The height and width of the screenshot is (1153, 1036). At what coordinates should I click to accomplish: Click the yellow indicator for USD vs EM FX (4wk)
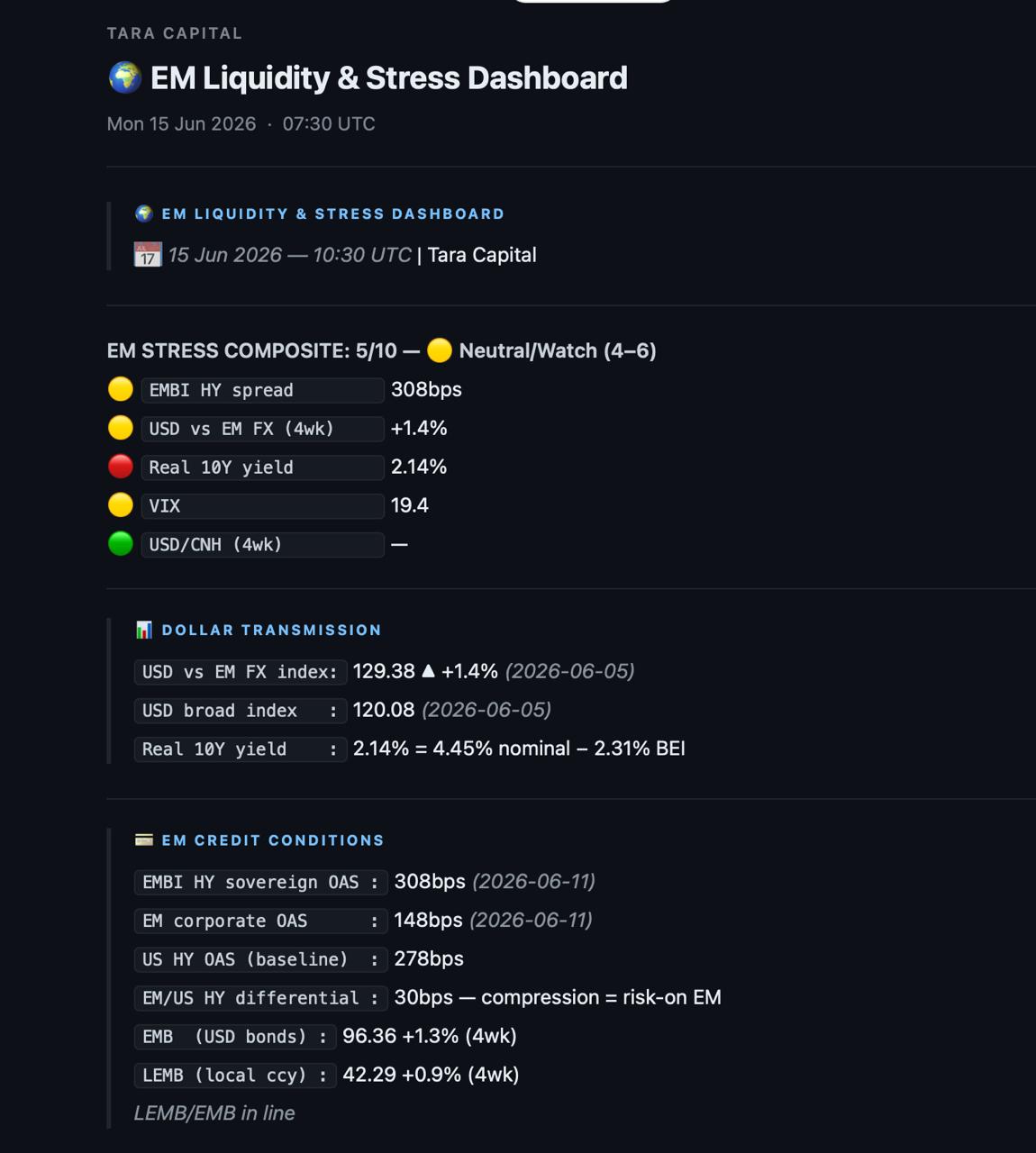click(121, 428)
